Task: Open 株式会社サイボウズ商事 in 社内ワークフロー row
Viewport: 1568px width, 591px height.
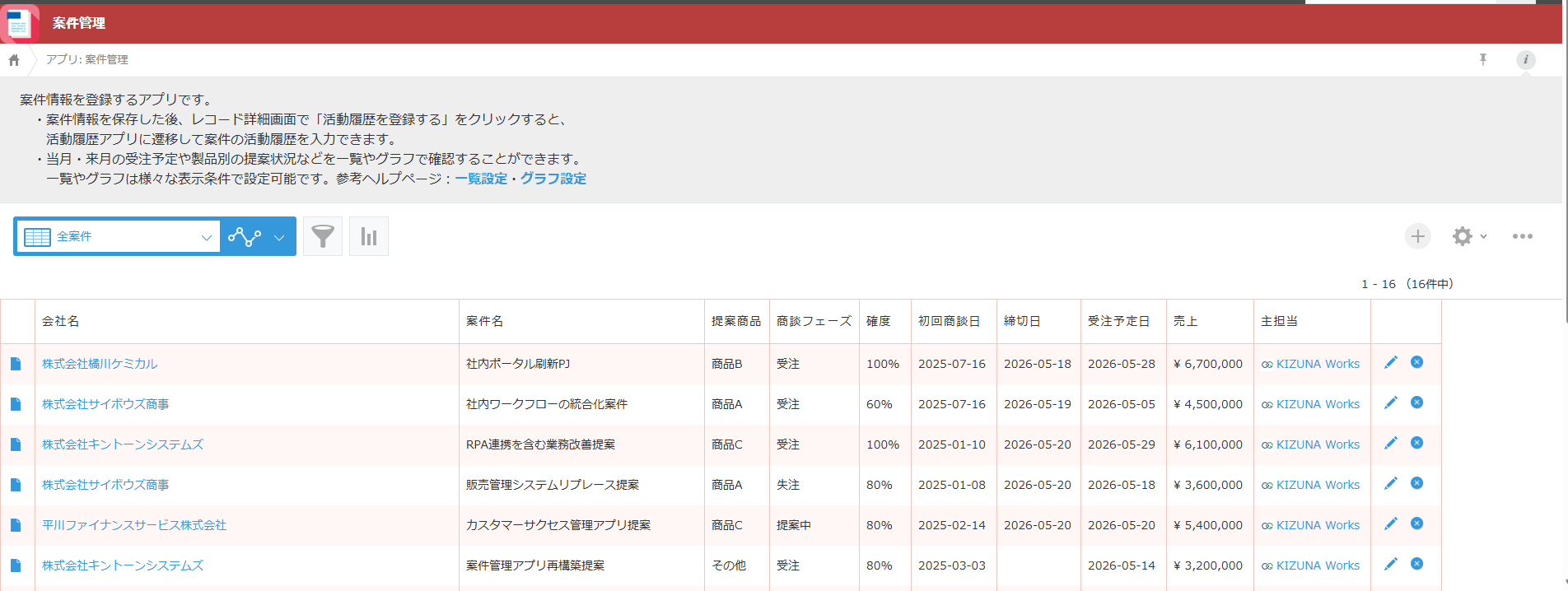Action: pos(105,404)
